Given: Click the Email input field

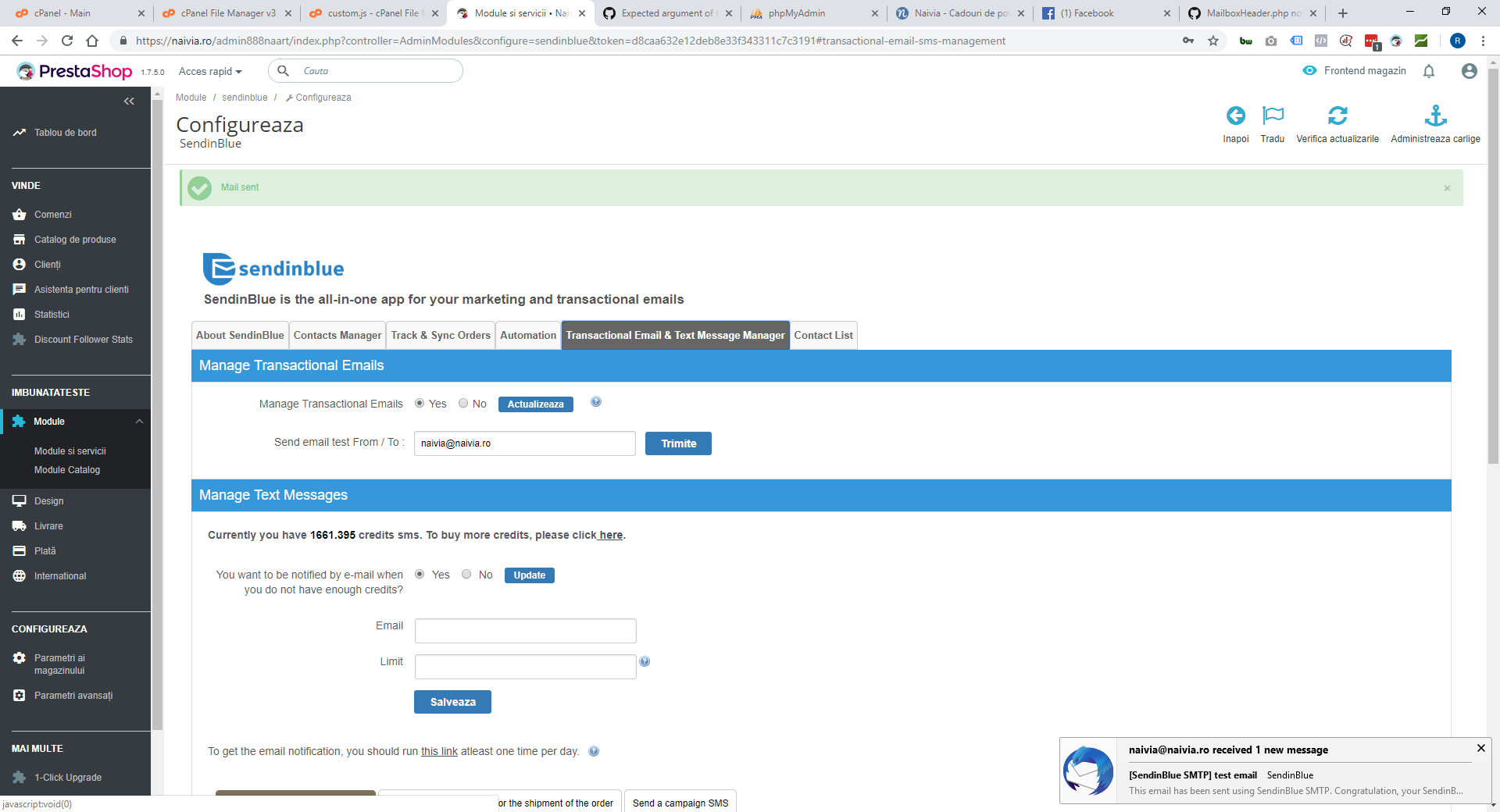Looking at the screenshot, I should click(x=526, y=631).
